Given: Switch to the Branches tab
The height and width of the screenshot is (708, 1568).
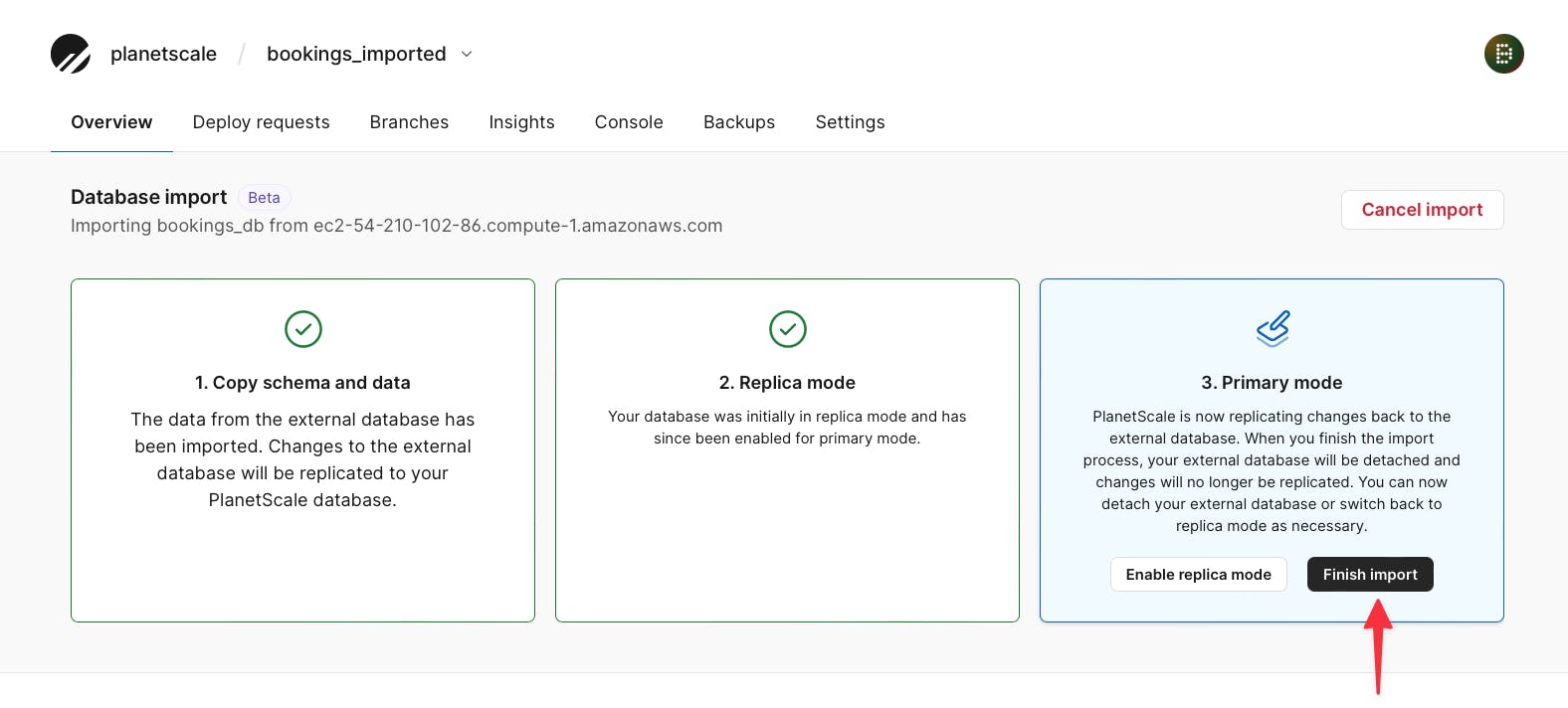Looking at the screenshot, I should [x=409, y=122].
